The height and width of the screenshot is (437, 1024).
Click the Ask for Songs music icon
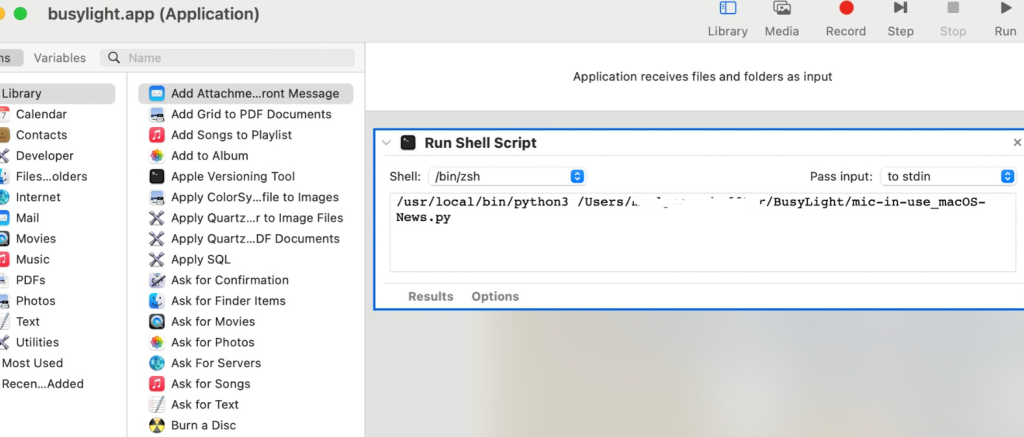point(157,384)
